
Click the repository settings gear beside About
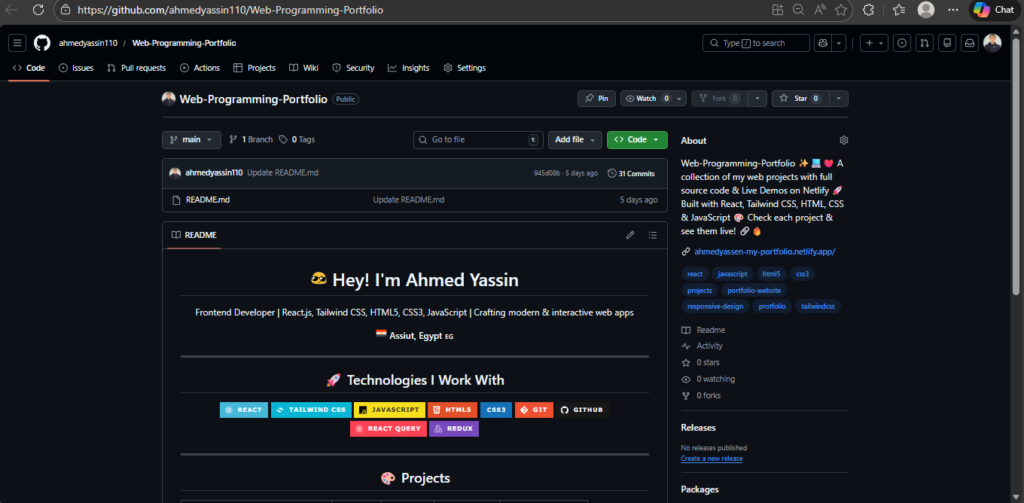point(844,140)
